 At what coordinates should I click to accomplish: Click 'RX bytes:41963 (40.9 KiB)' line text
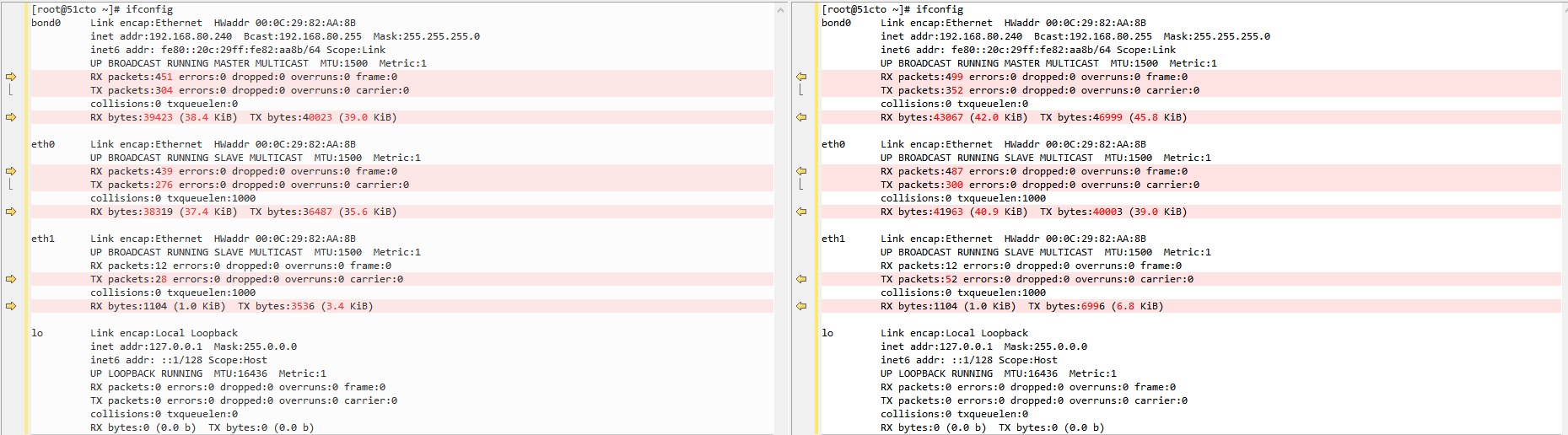pyautogui.click(x=954, y=212)
